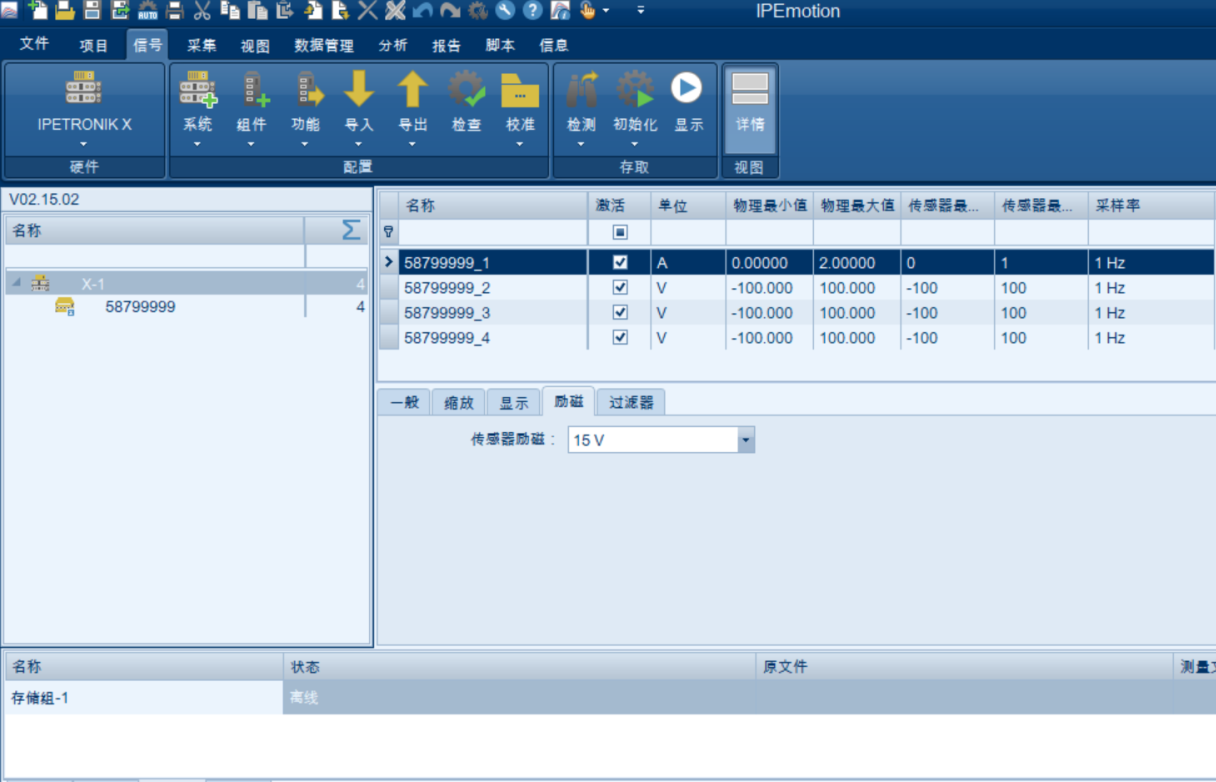The image size is (1216, 782).
Task: Click the 名称 filter field in signal table
Action: (493, 232)
